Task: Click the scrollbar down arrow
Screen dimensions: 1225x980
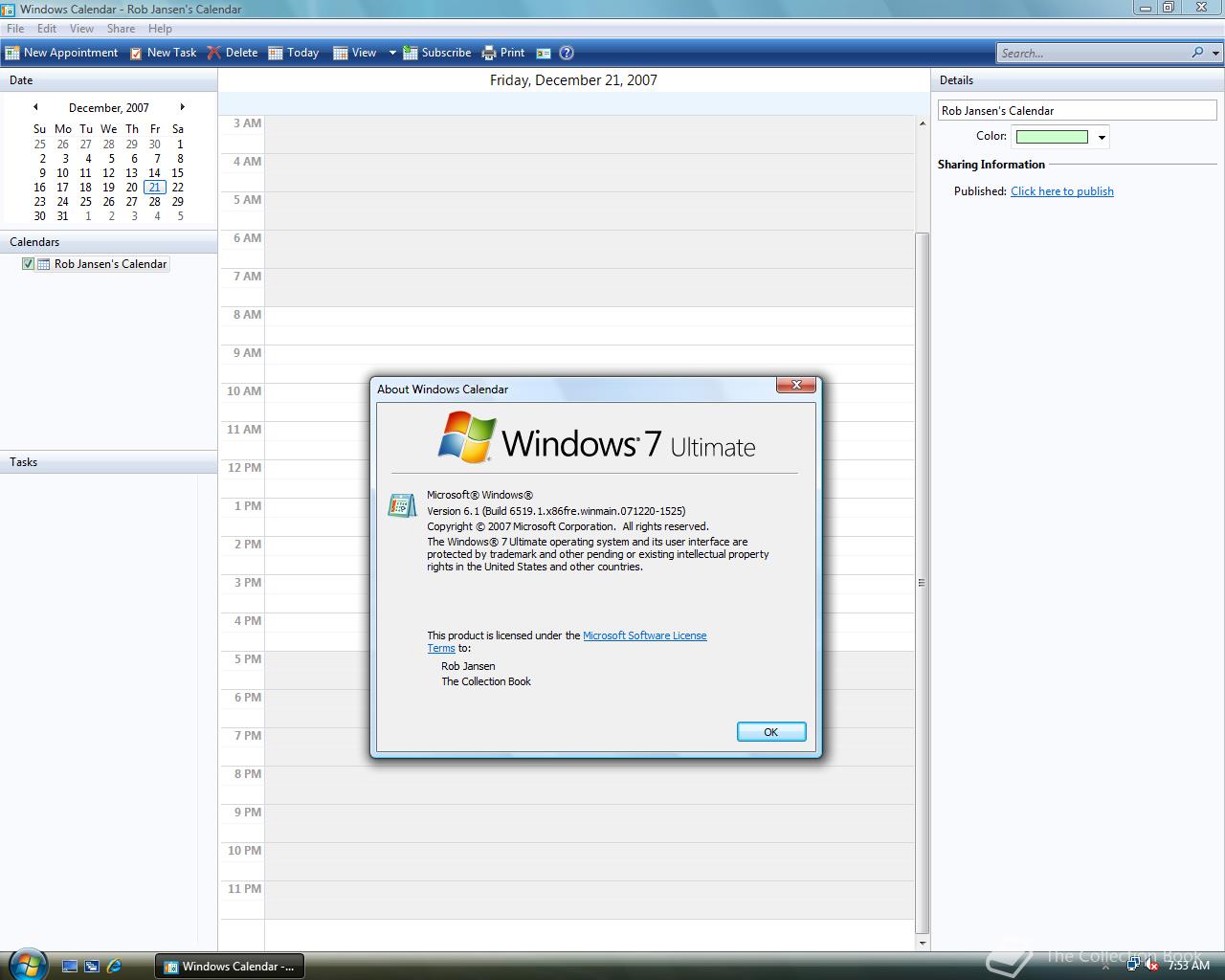Action: coord(923,943)
